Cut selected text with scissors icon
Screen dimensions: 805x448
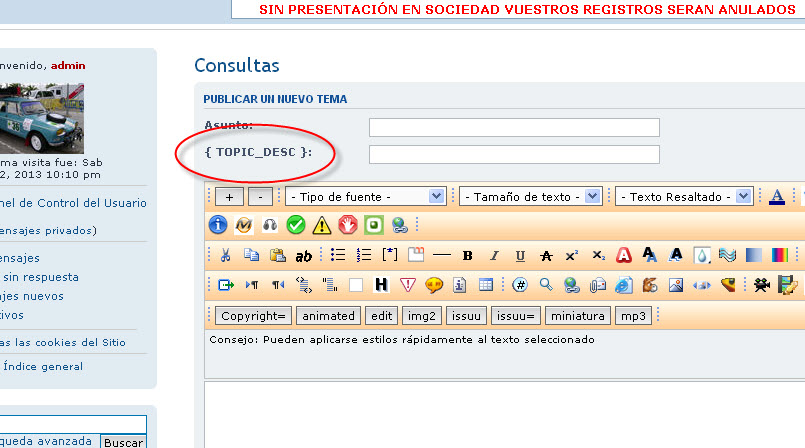coord(225,255)
